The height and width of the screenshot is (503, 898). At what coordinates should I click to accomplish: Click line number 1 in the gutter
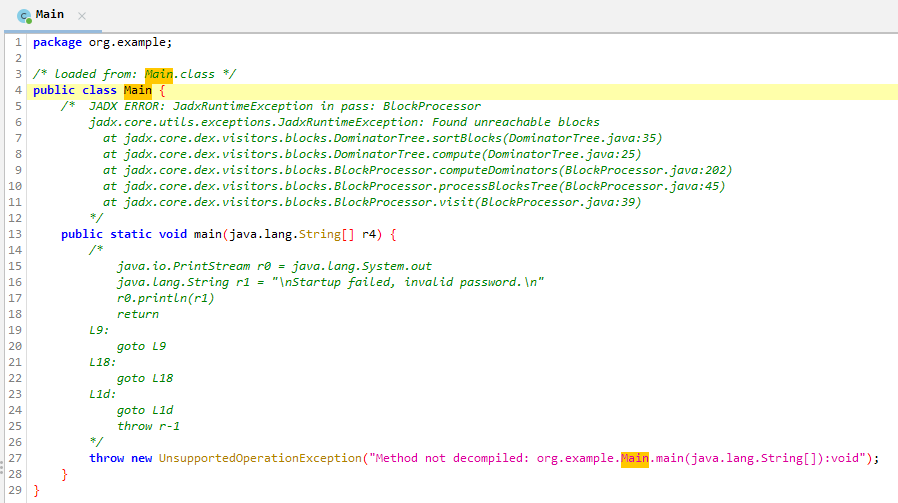(x=18, y=42)
